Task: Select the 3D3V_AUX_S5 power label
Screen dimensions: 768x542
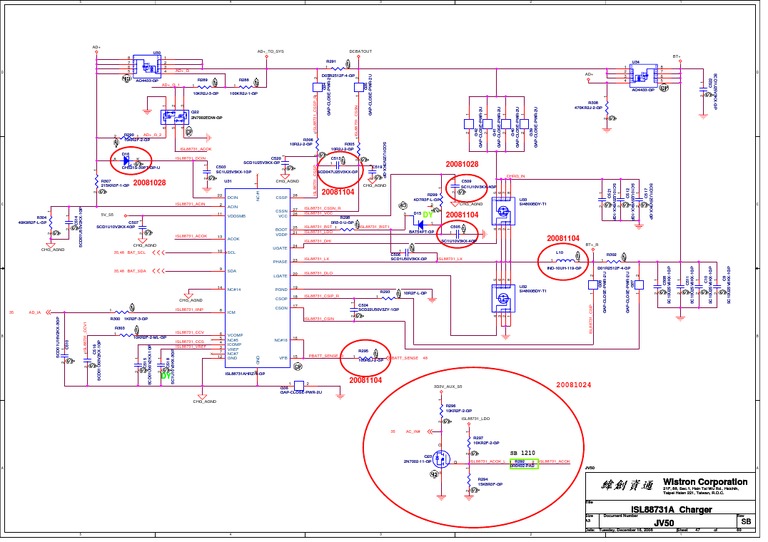Action: tap(448, 386)
